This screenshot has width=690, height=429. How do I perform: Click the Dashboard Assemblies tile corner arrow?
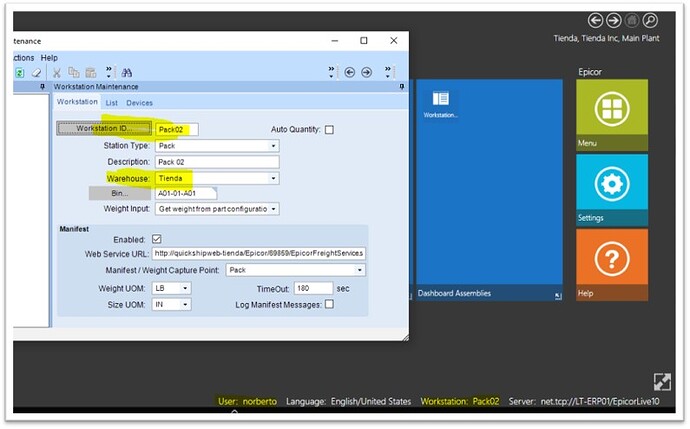tap(558, 297)
